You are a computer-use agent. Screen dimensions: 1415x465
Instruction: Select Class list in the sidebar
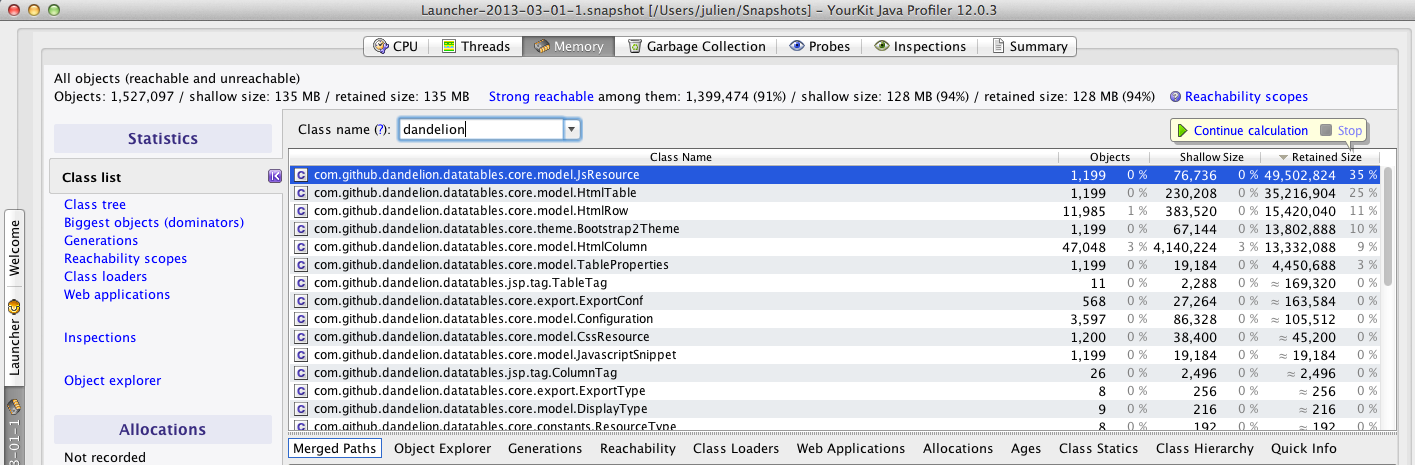(166, 177)
